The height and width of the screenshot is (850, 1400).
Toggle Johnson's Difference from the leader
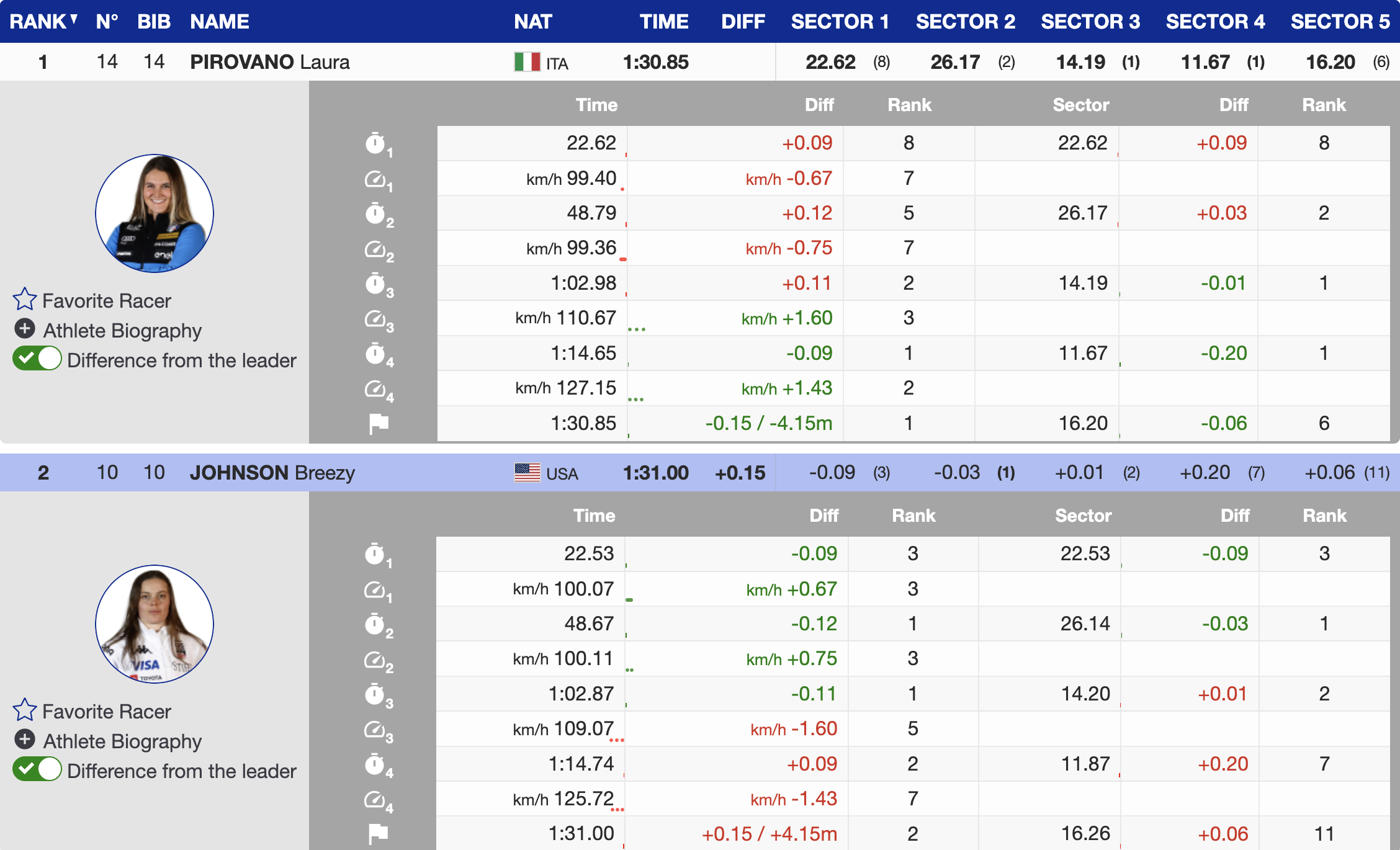click(37, 770)
